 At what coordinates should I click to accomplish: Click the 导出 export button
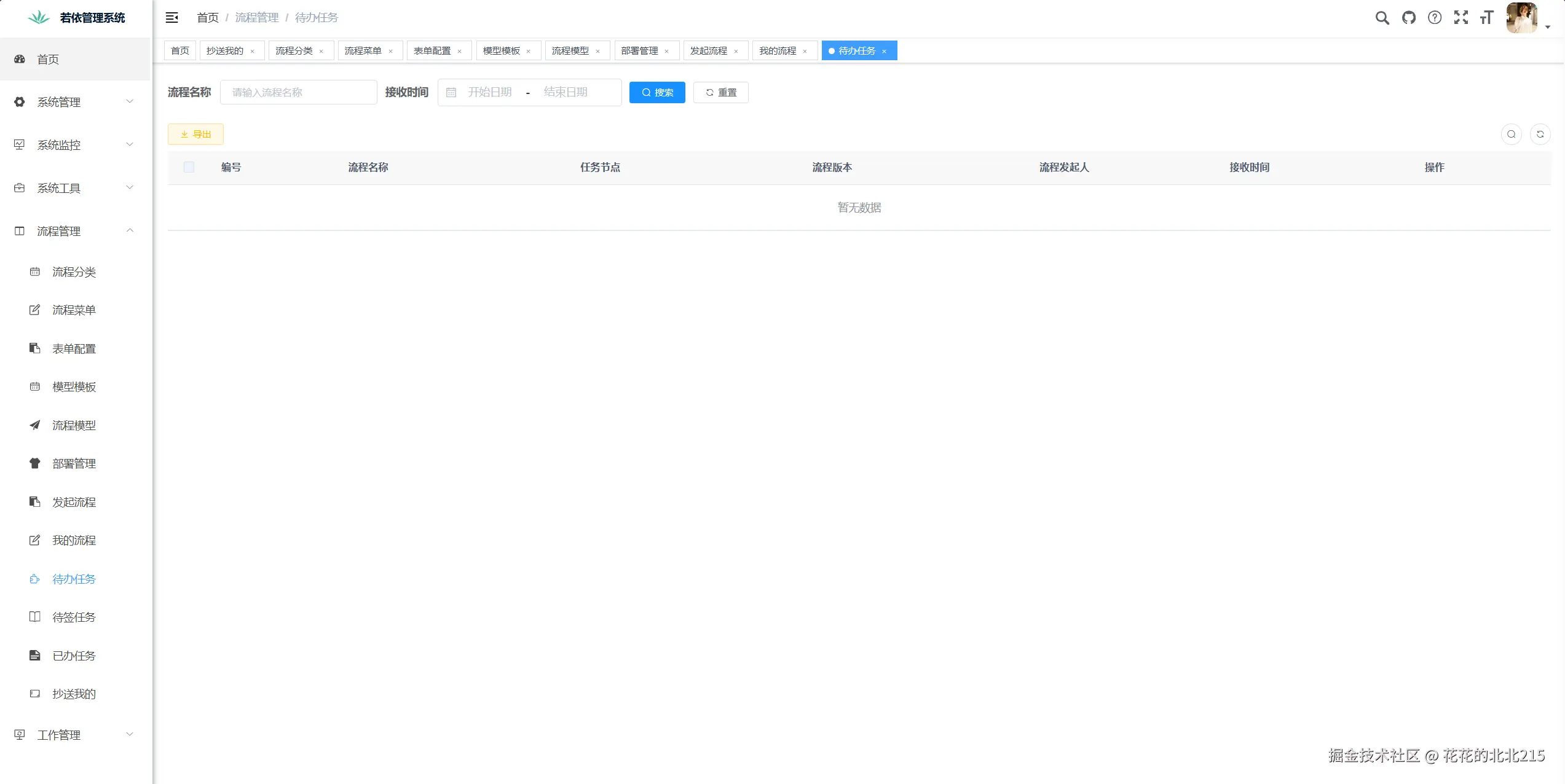(x=195, y=133)
